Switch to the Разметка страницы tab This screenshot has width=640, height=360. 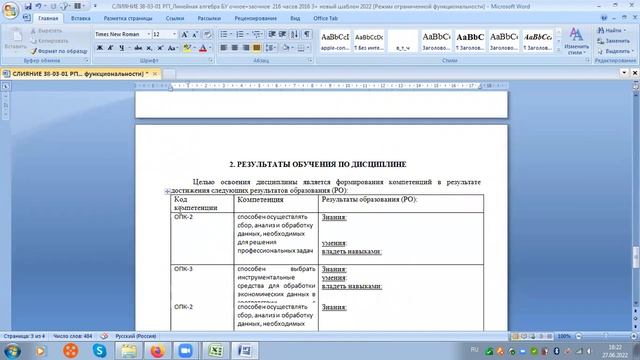tap(128, 18)
